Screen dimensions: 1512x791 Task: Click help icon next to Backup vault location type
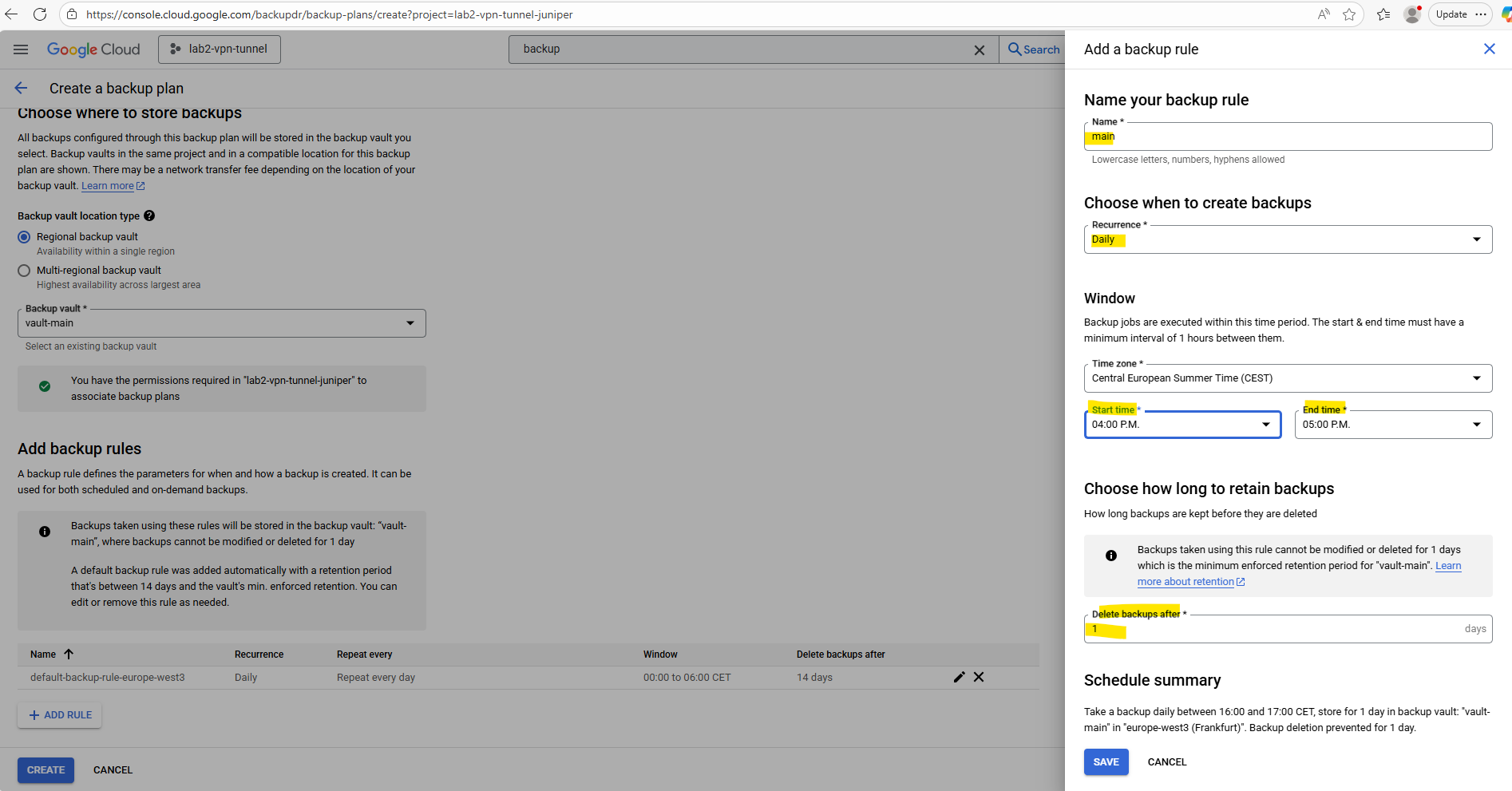(x=149, y=216)
